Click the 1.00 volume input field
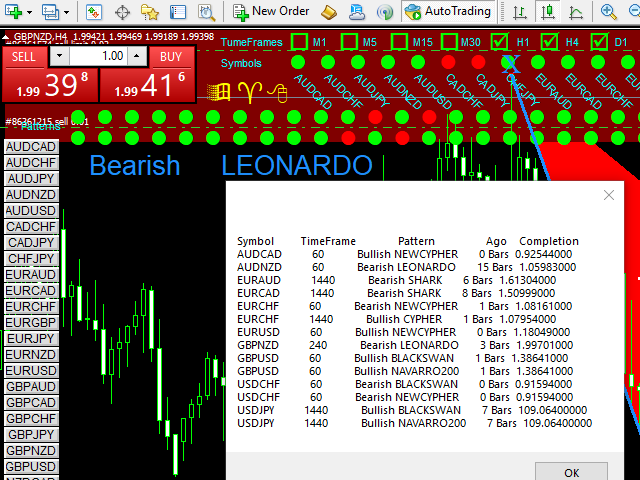The height and width of the screenshot is (480, 640). pyautogui.click(x=98, y=56)
